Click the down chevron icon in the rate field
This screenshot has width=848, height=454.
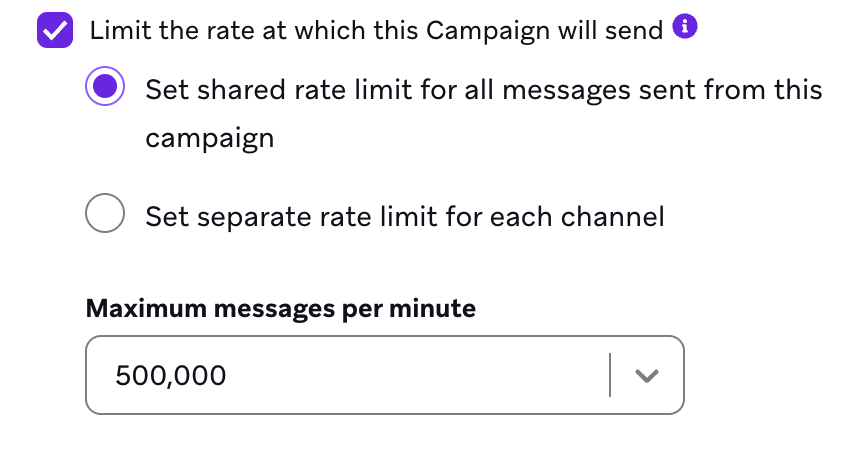pyautogui.click(x=647, y=375)
